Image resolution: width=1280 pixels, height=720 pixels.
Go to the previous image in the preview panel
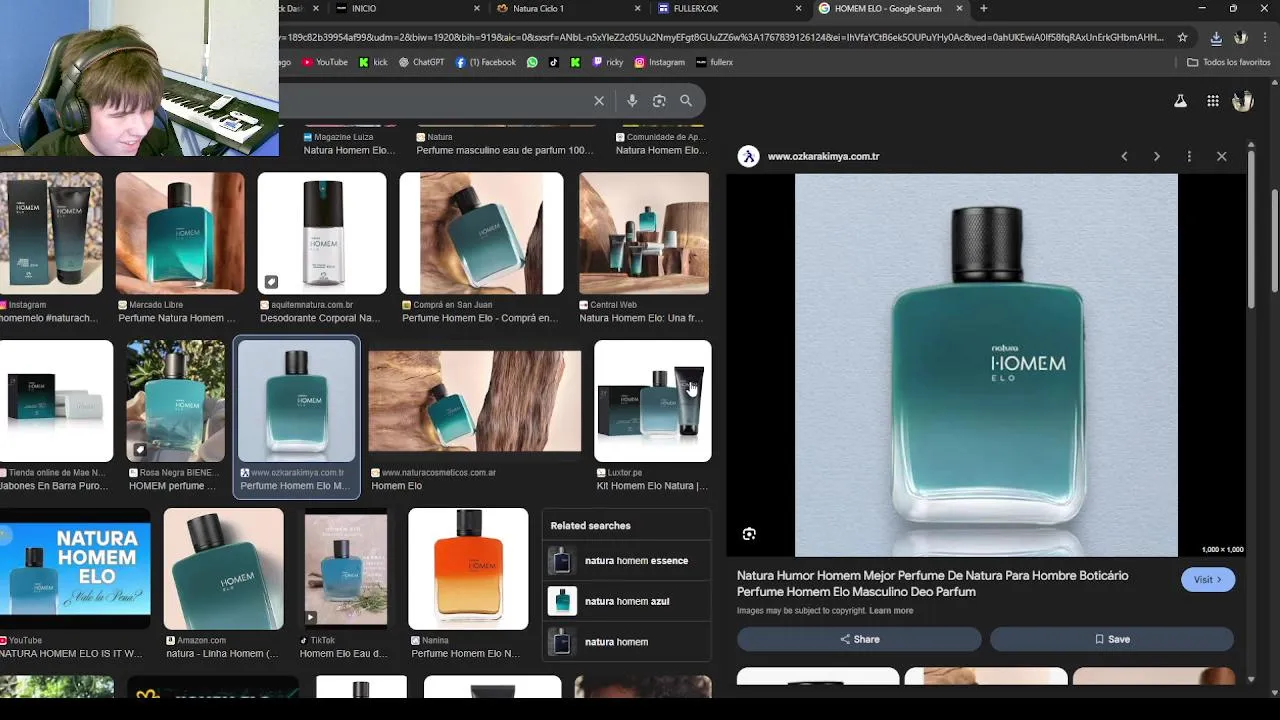click(1124, 156)
